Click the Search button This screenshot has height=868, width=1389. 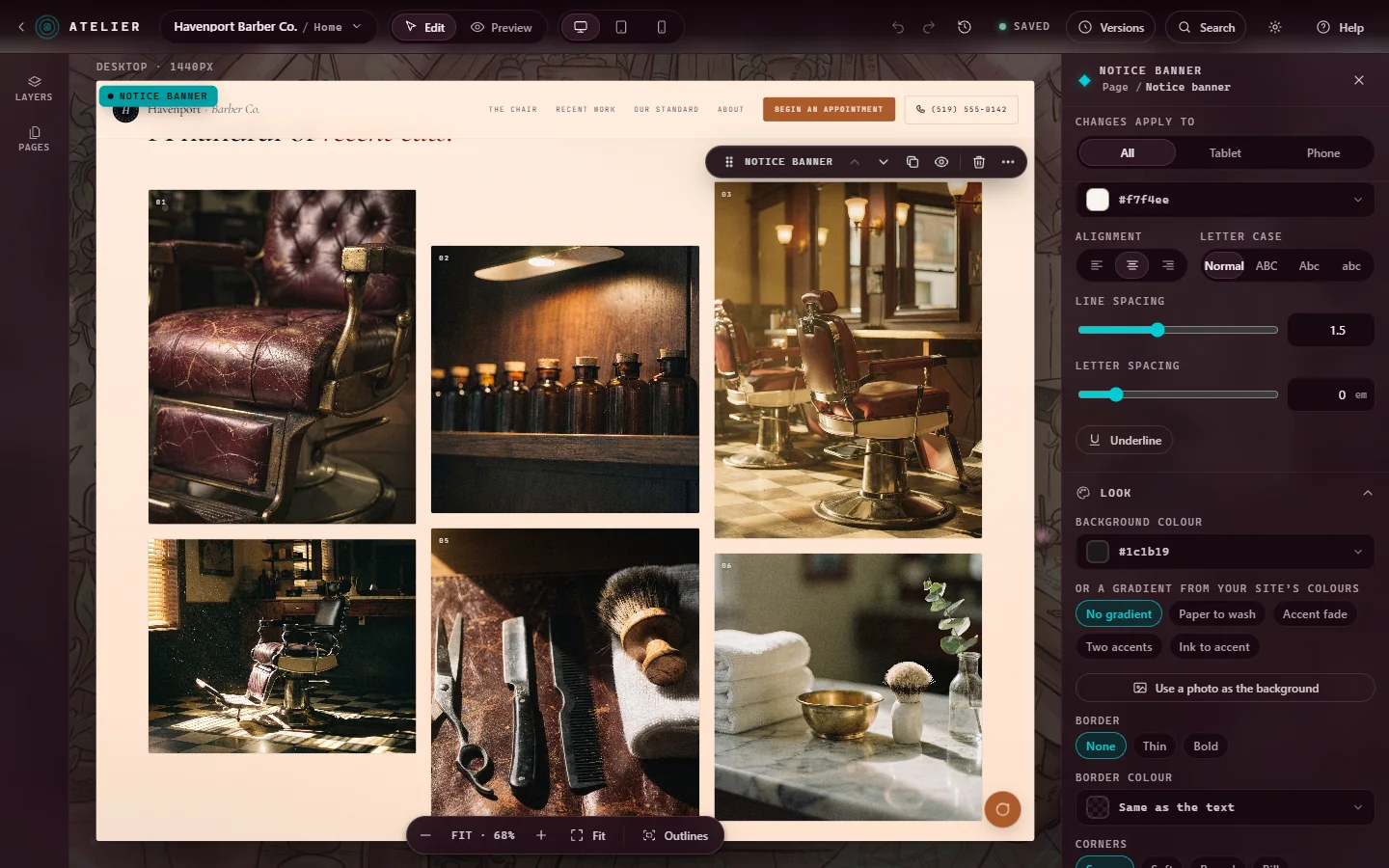click(1206, 27)
